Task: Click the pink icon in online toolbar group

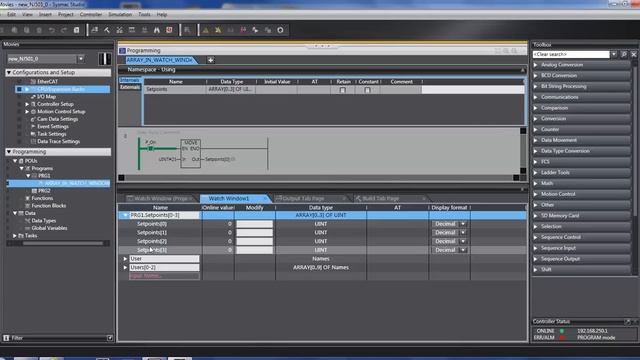Action: pyautogui.click(x=243, y=30)
